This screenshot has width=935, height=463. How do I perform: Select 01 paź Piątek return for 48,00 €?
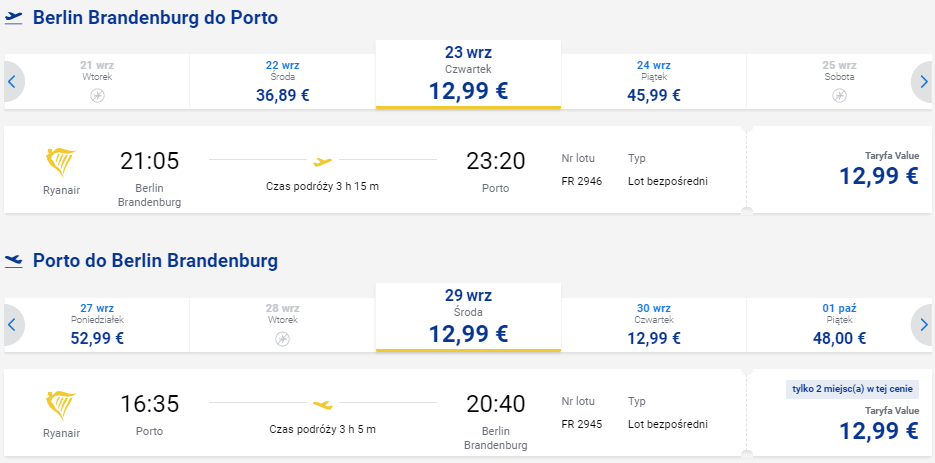tap(839, 325)
